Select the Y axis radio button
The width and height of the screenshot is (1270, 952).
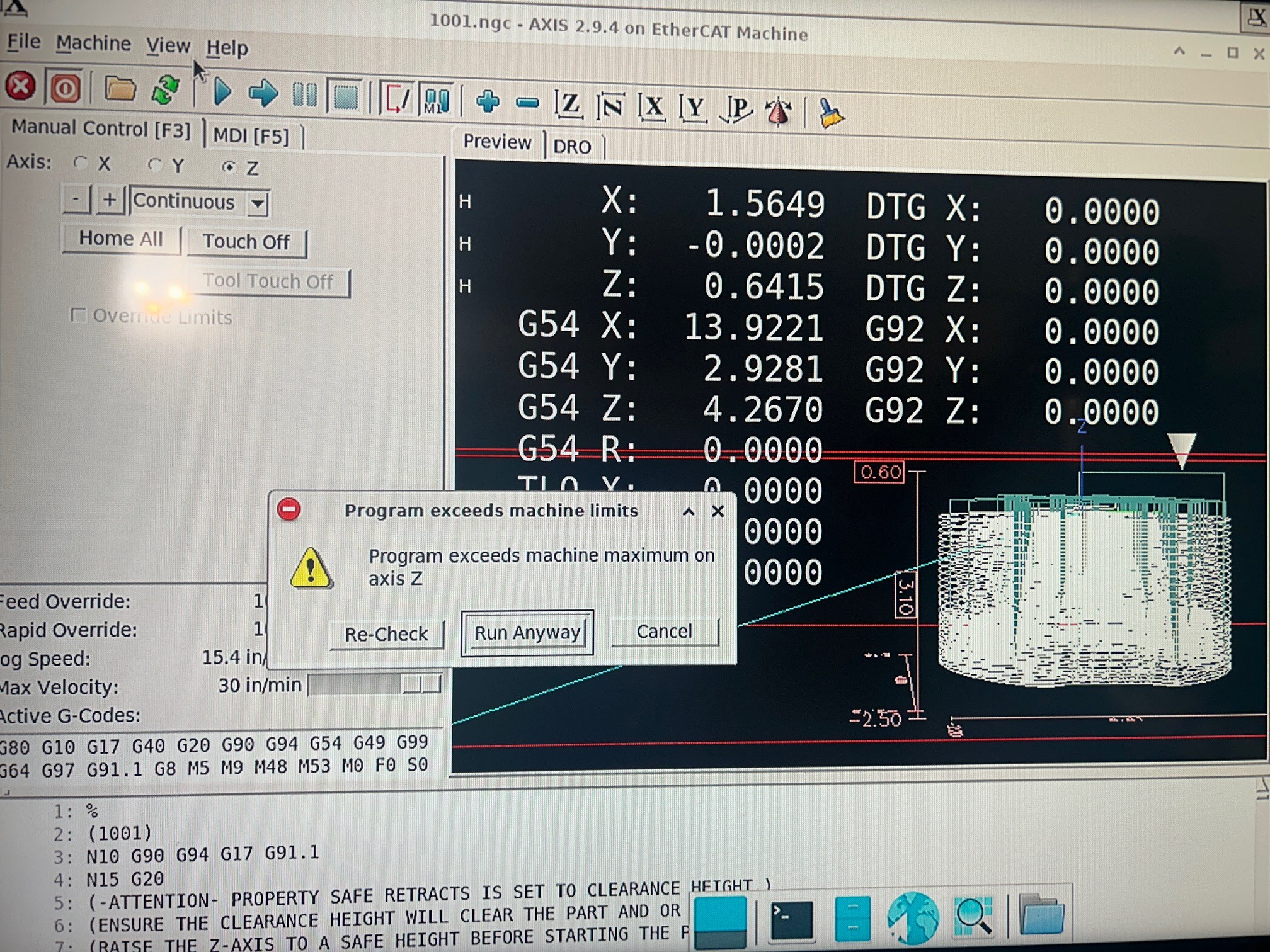pyautogui.click(x=154, y=165)
